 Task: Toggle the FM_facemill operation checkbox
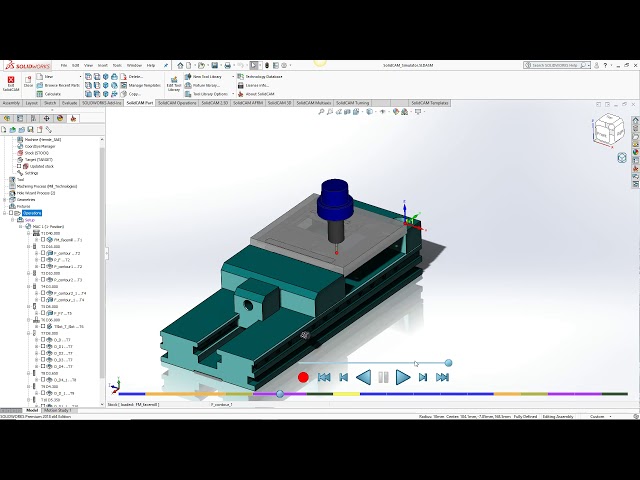(x=43, y=240)
